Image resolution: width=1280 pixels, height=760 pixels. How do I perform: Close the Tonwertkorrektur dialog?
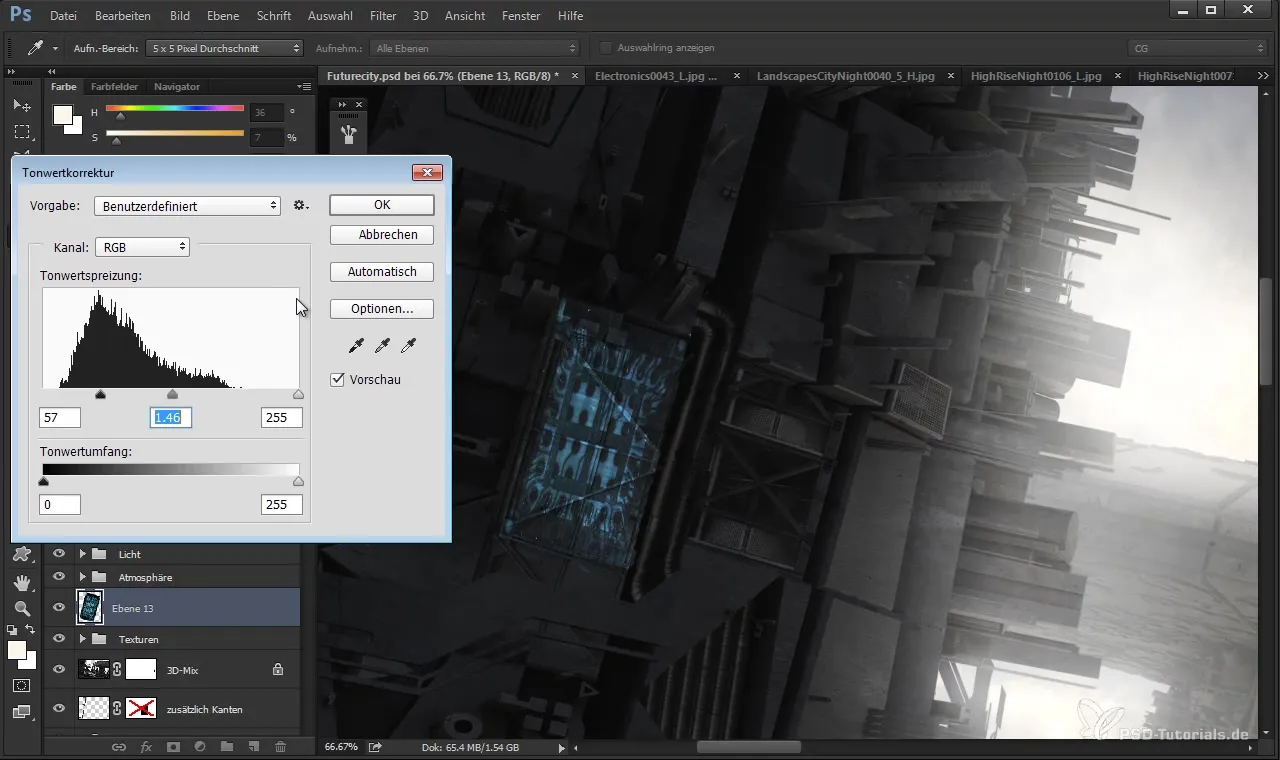[427, 173]
